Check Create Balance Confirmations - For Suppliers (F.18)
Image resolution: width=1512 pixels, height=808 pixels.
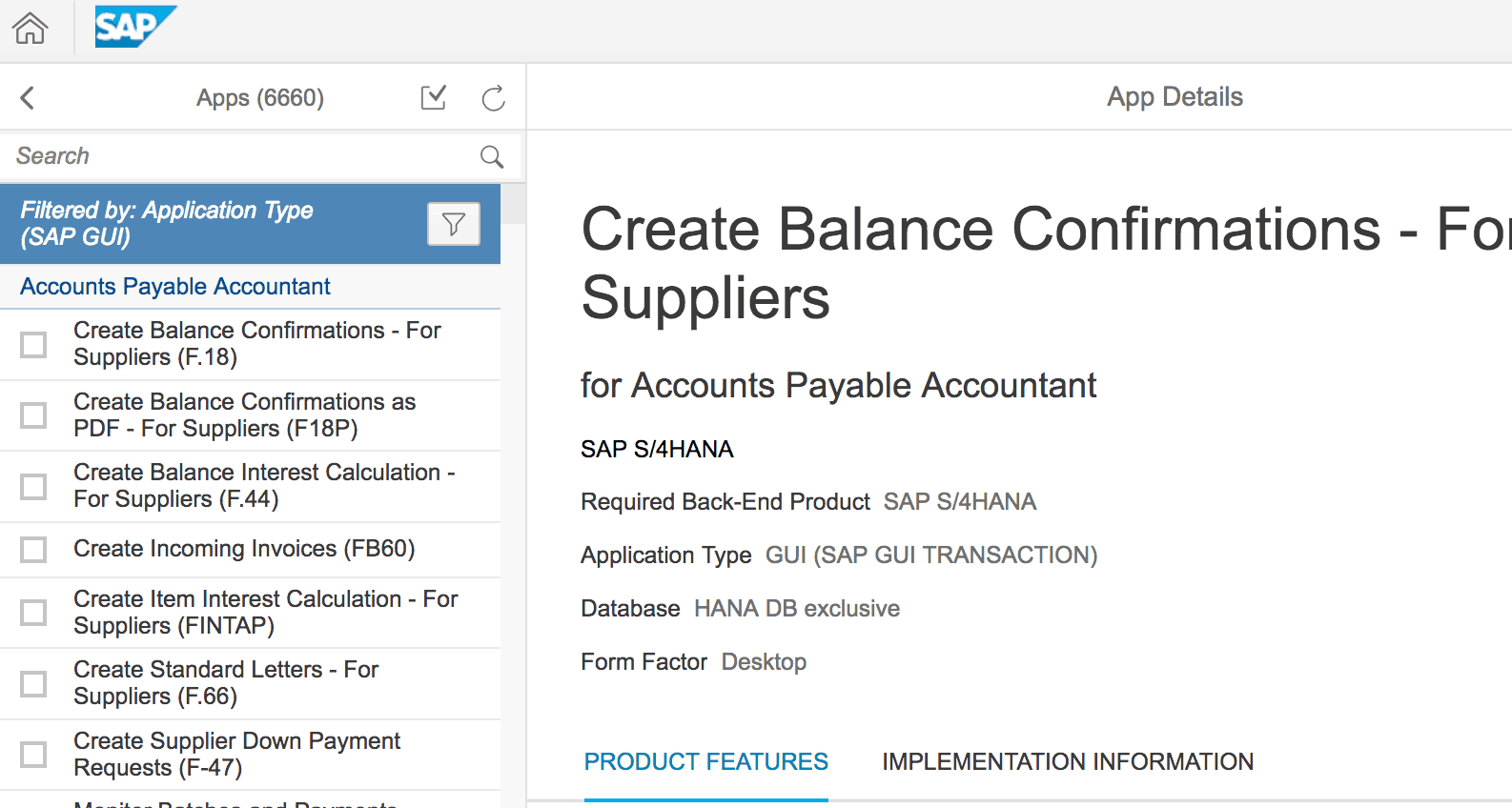(x=33, y=344)
